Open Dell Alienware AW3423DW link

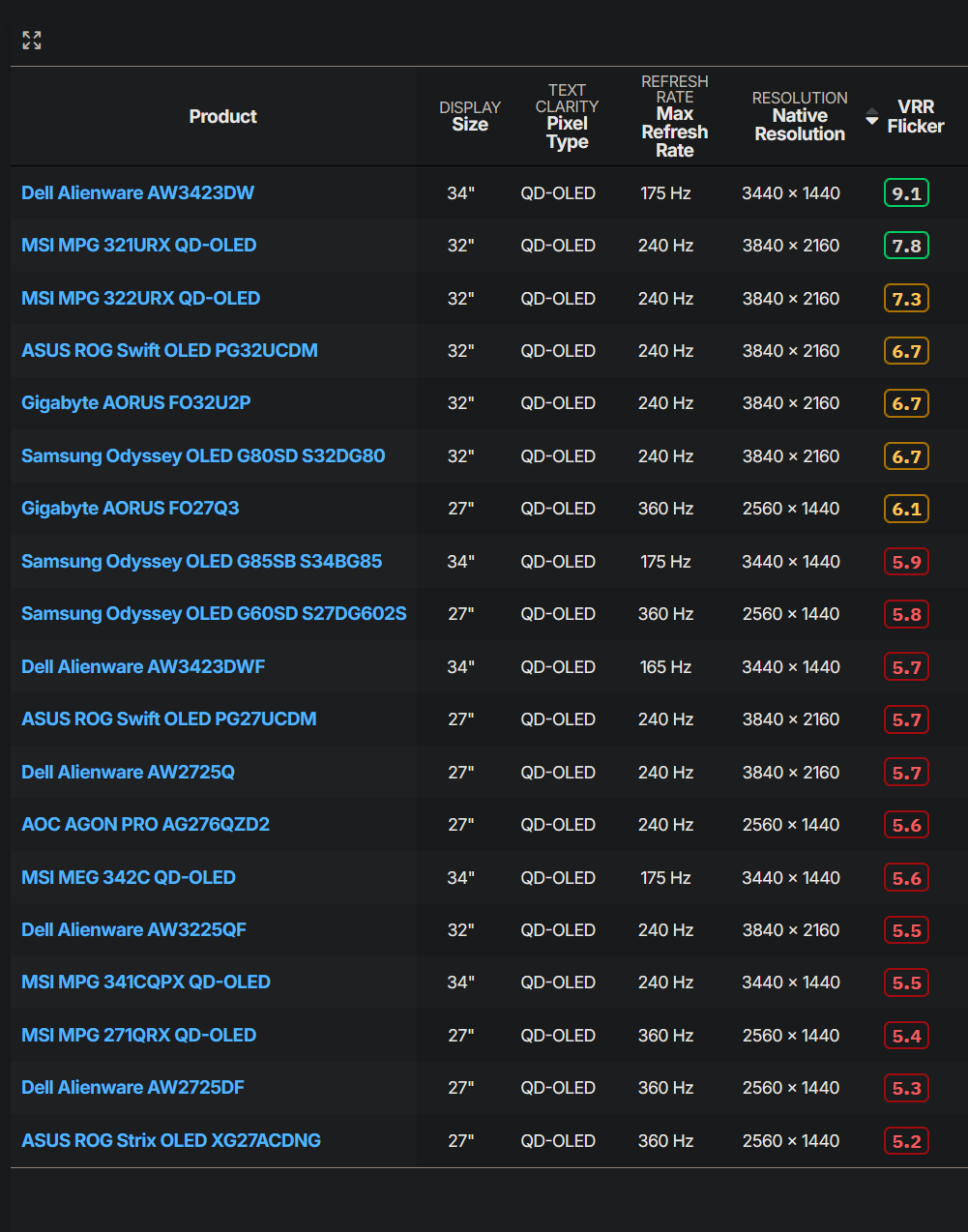137,192
